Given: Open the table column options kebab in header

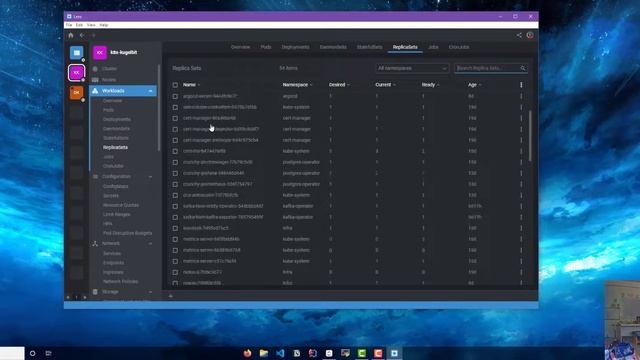Looking at the screenshot, I should click(x=521, y=85).
